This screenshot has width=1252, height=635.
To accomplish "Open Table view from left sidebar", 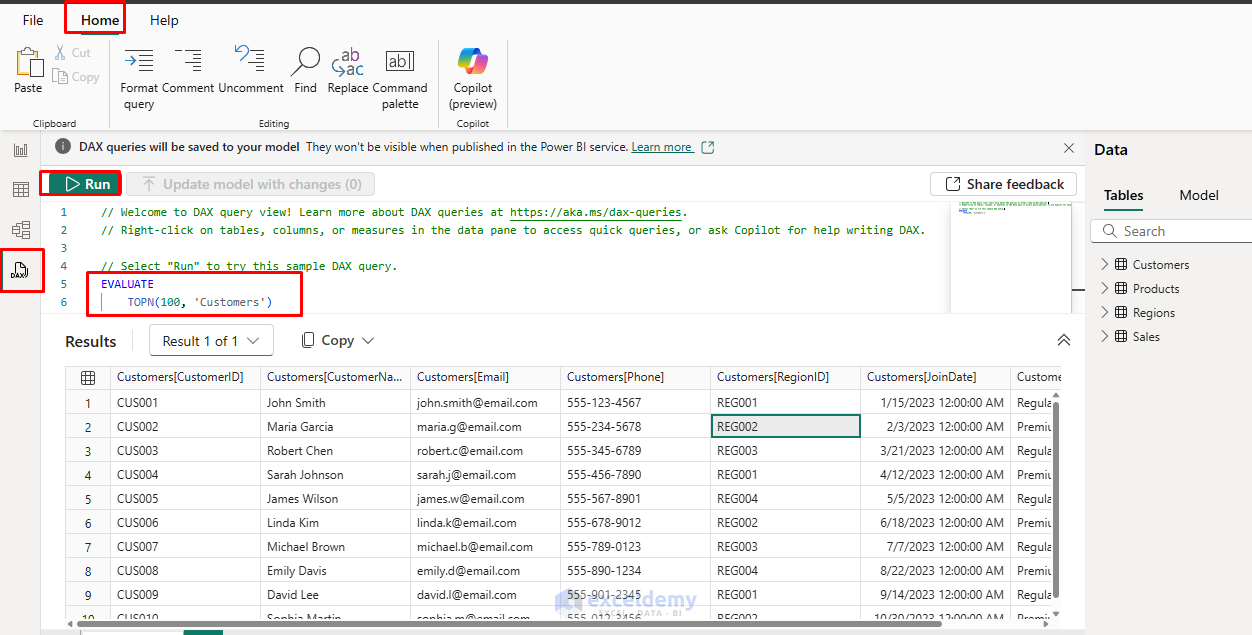I will (21, 190).
